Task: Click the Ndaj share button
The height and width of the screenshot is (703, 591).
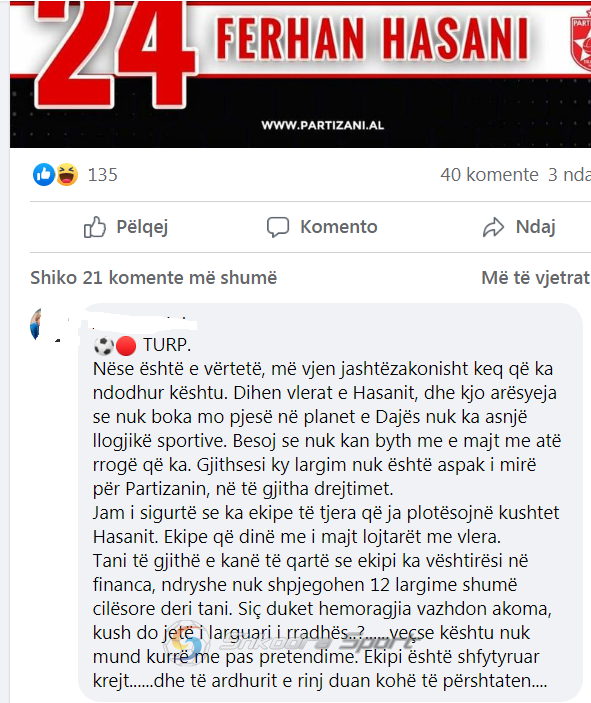Action: pos(519,227)
